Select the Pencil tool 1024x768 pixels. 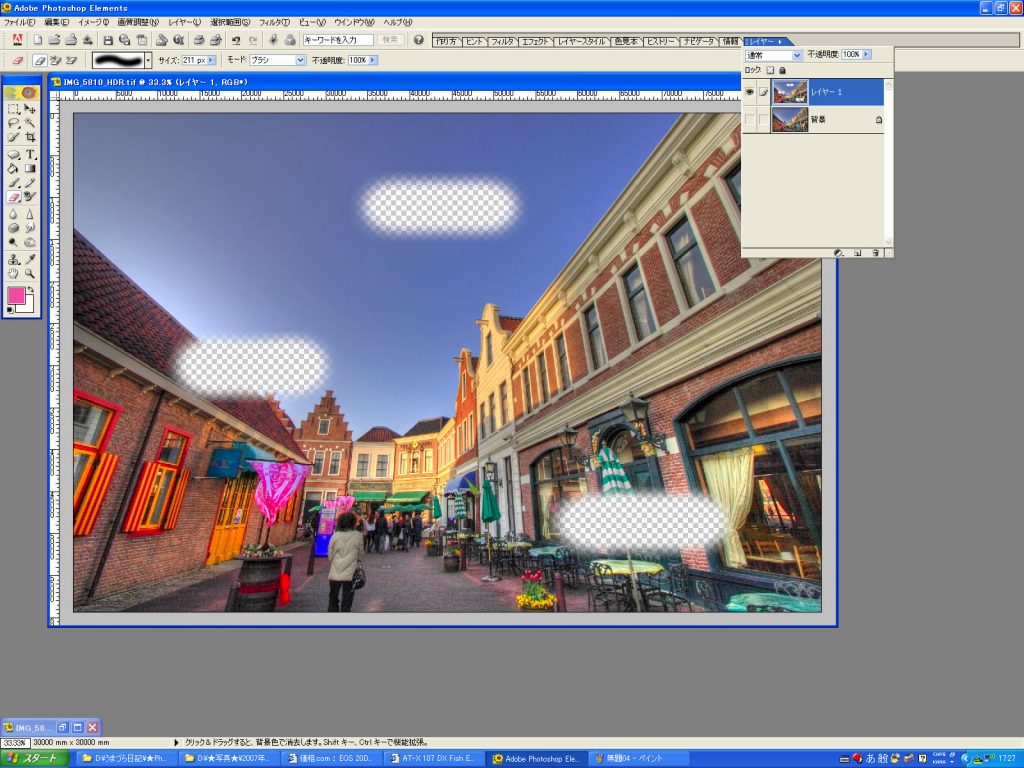click(30, 183)
